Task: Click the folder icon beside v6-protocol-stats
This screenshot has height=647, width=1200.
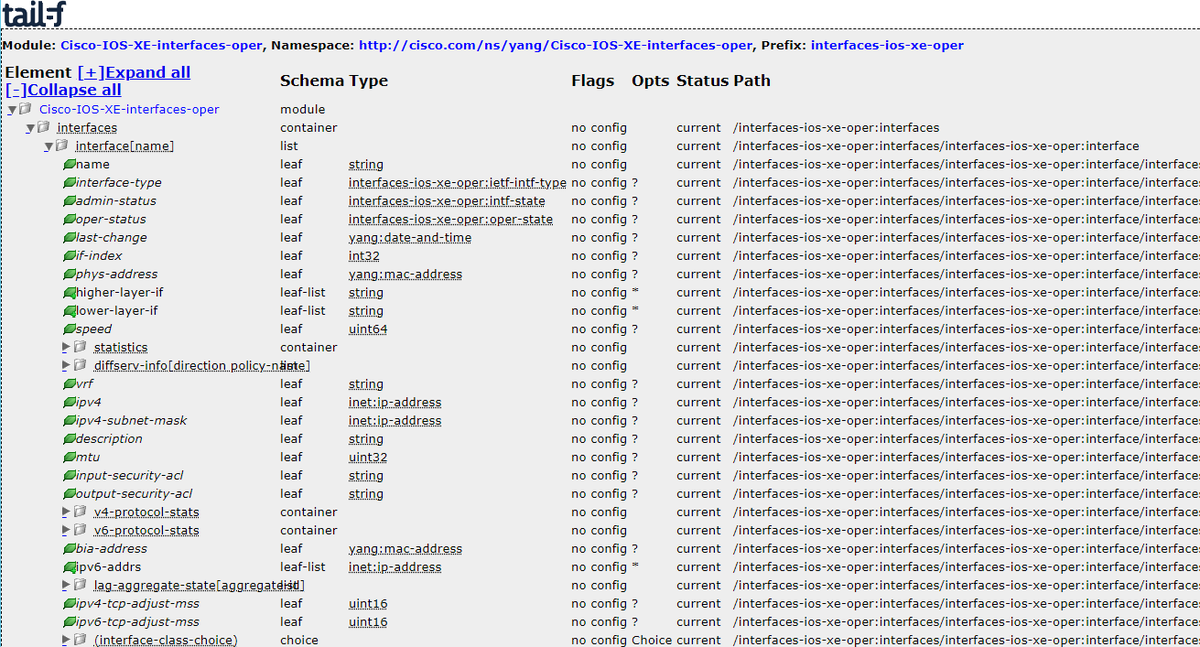Action: [80, 530]
